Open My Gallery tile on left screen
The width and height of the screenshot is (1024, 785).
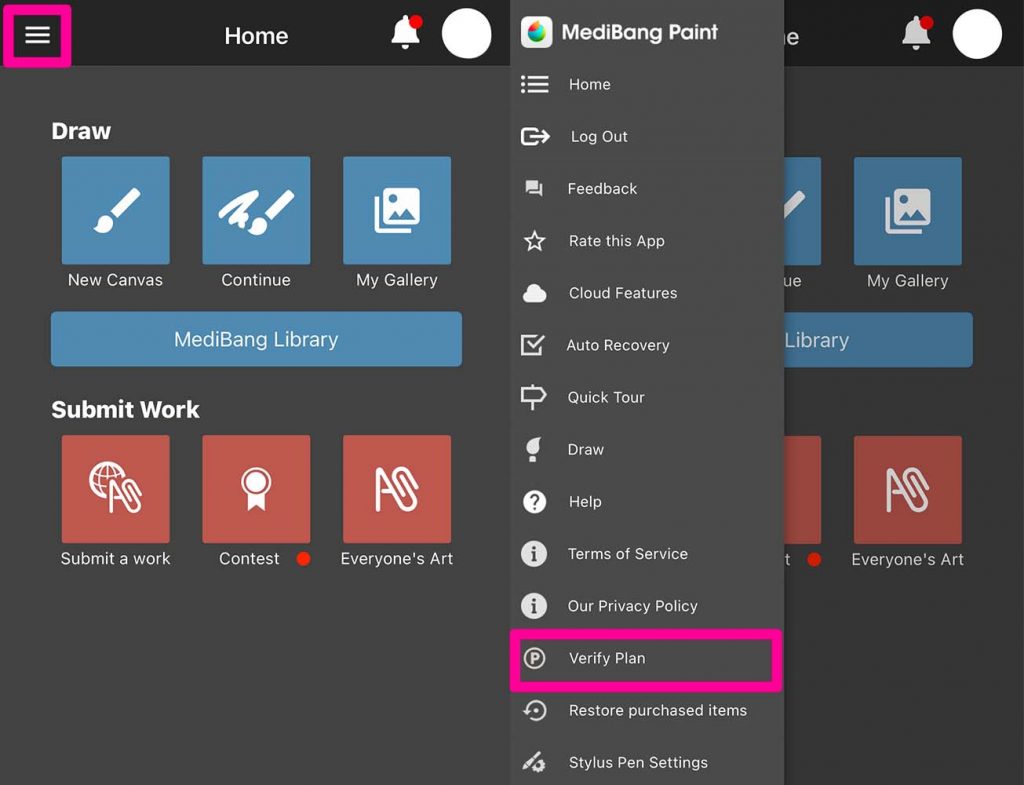(x=397, y=210)
